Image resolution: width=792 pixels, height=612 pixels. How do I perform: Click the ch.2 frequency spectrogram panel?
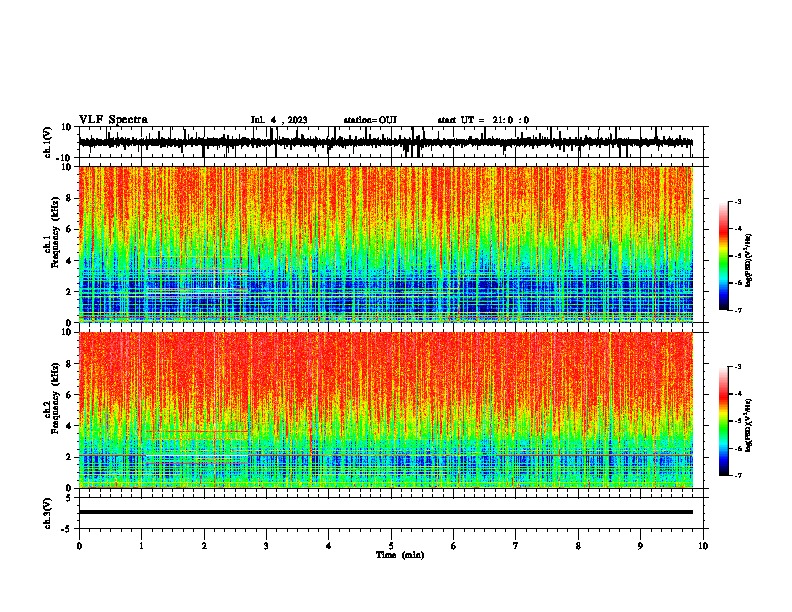pos(386,410)
